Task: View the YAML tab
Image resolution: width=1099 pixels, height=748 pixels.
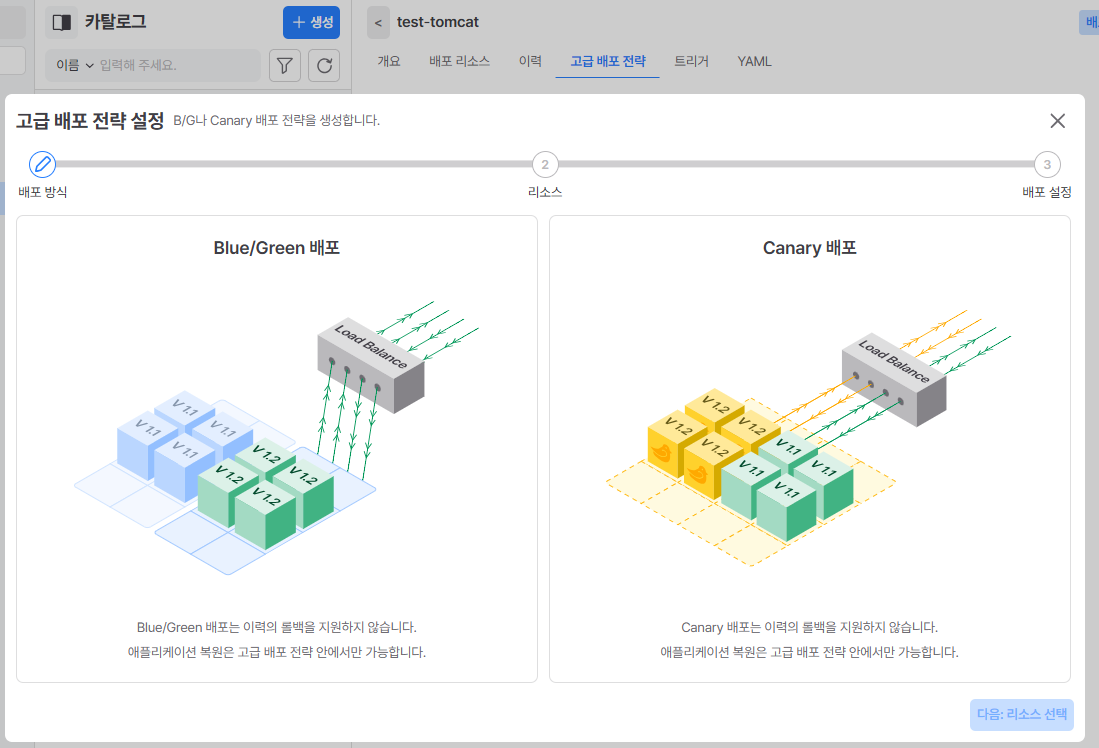Action: (x=754, y=62)
